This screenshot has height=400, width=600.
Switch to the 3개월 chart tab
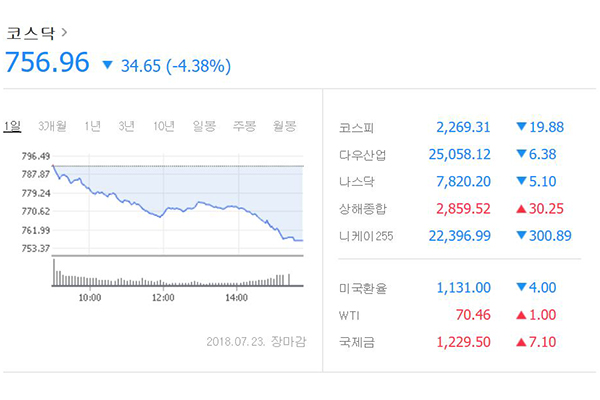coord(52,126)
